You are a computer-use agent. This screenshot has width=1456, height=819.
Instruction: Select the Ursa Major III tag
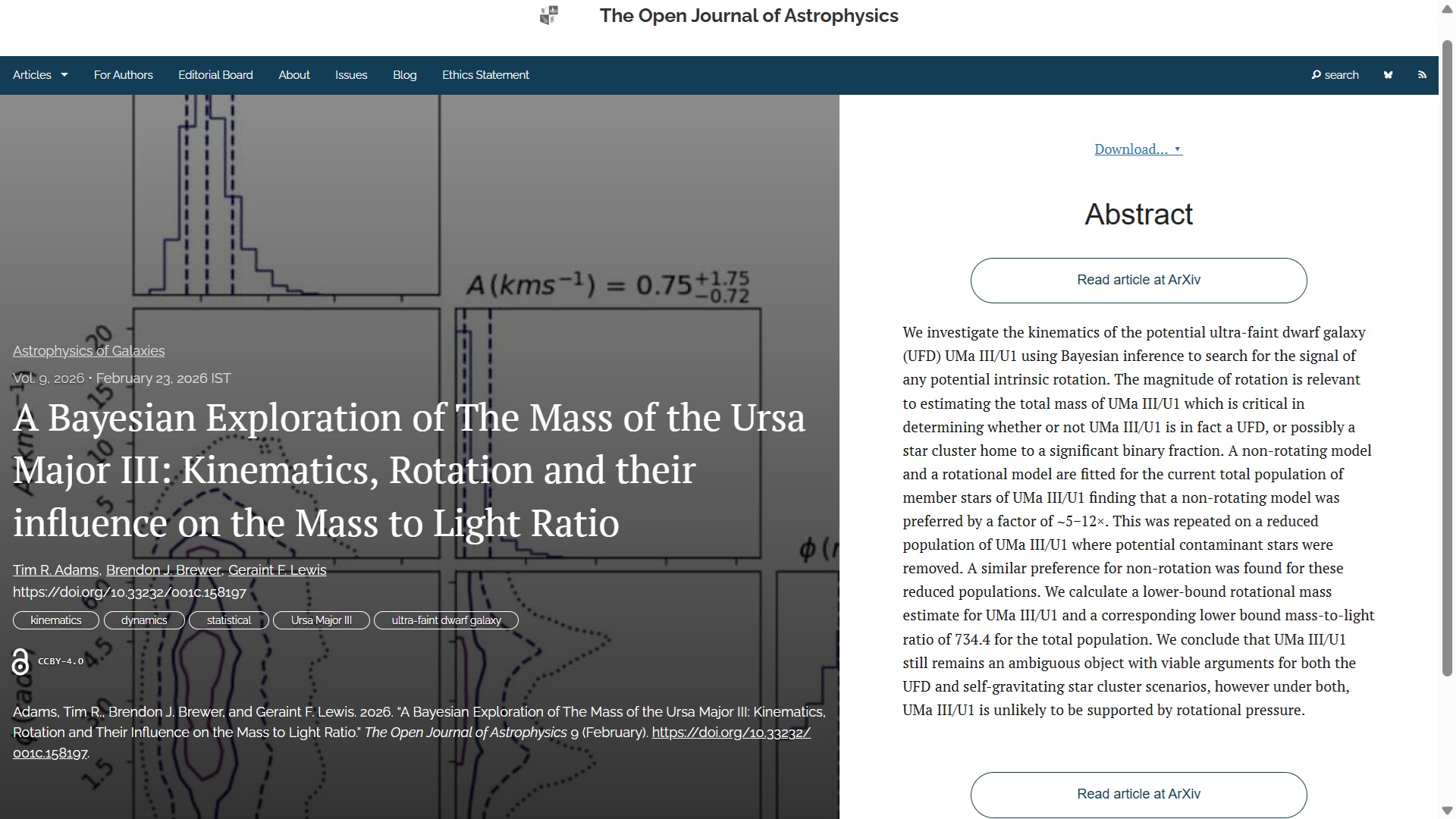coord(321,620)
